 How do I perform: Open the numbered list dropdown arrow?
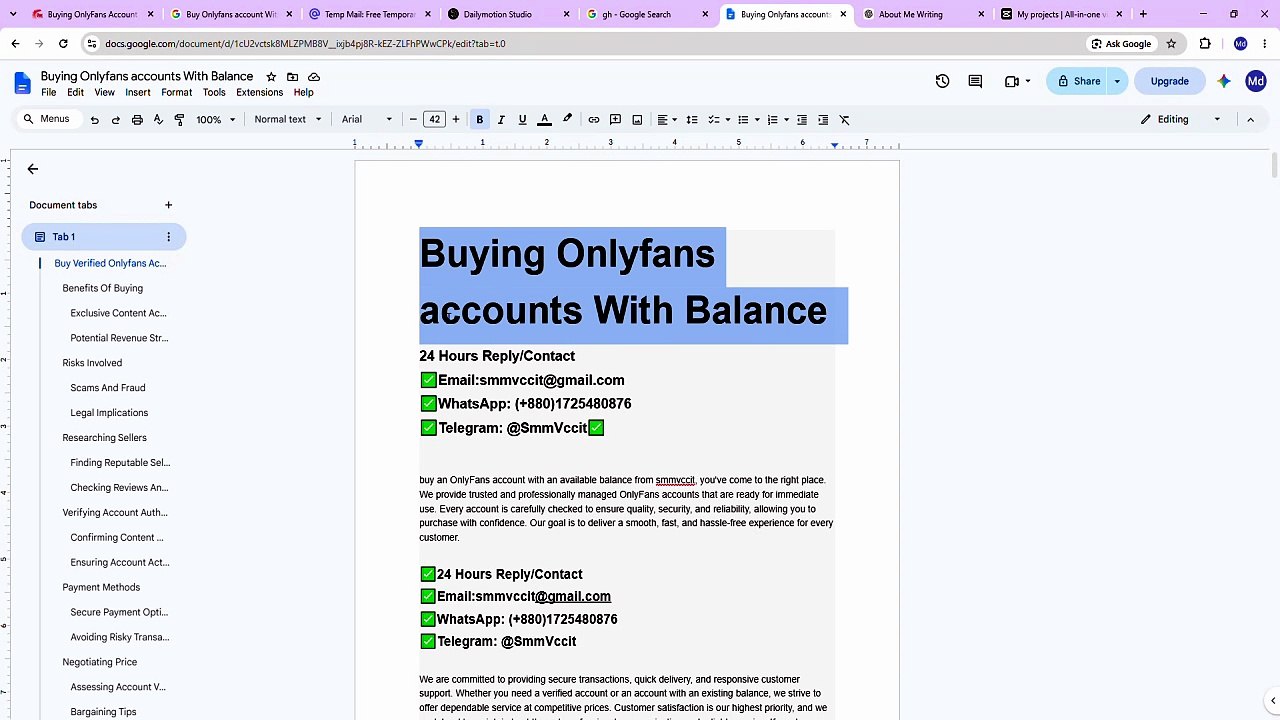786,120
